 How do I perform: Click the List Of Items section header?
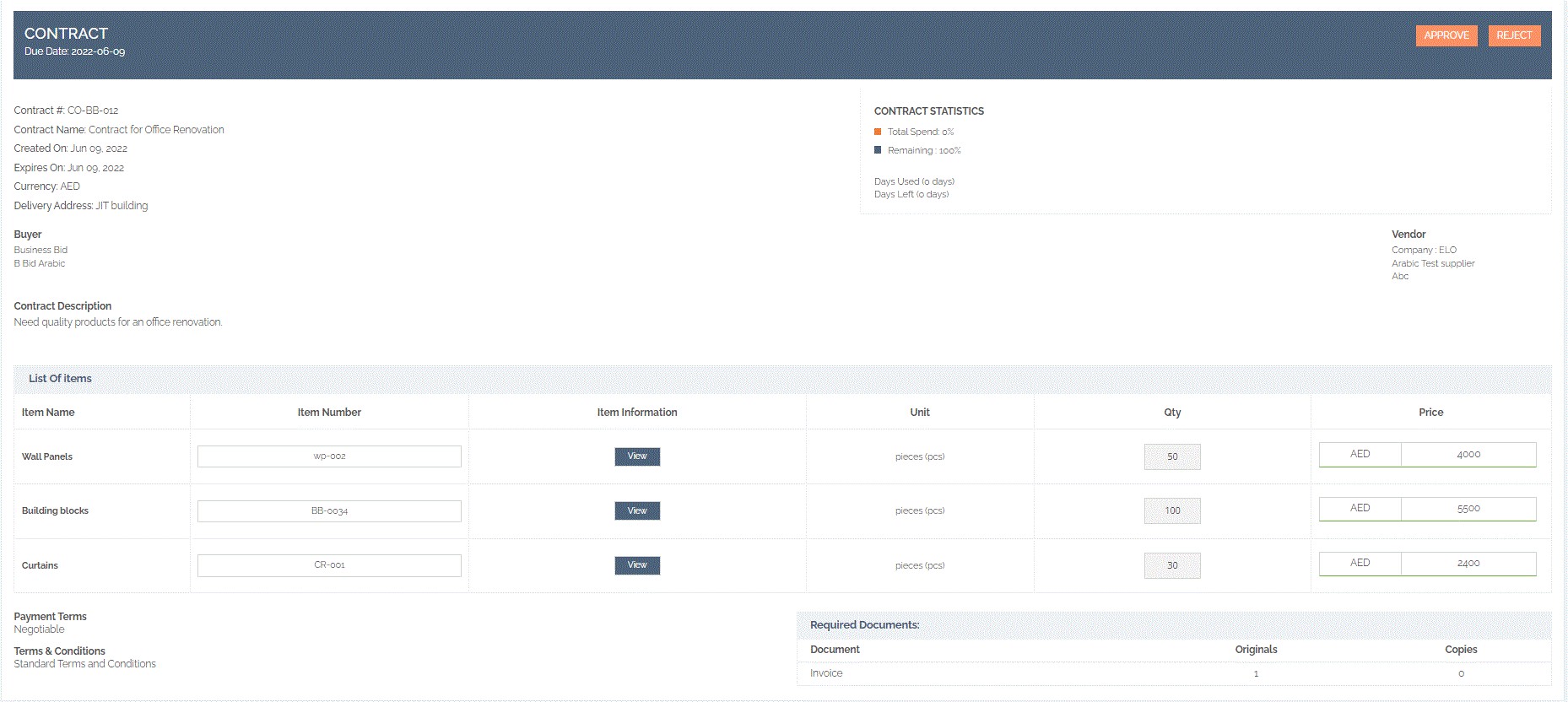[60, 379]
